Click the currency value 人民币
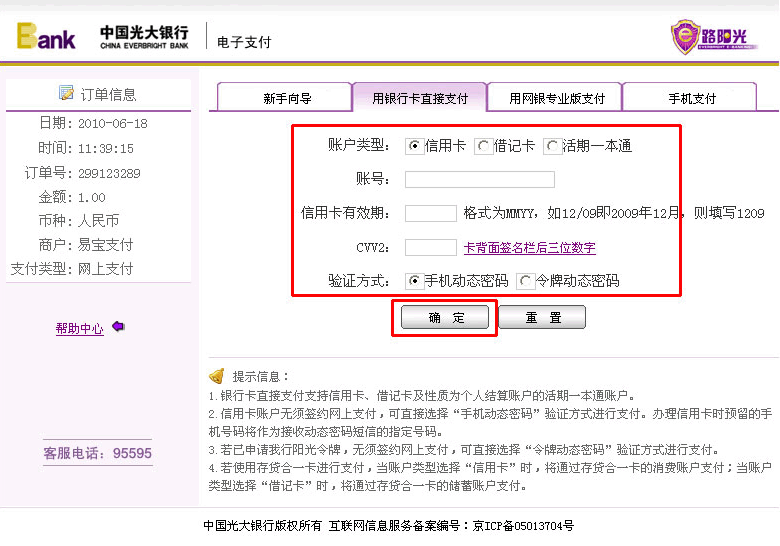 click(x=98, y=220)
